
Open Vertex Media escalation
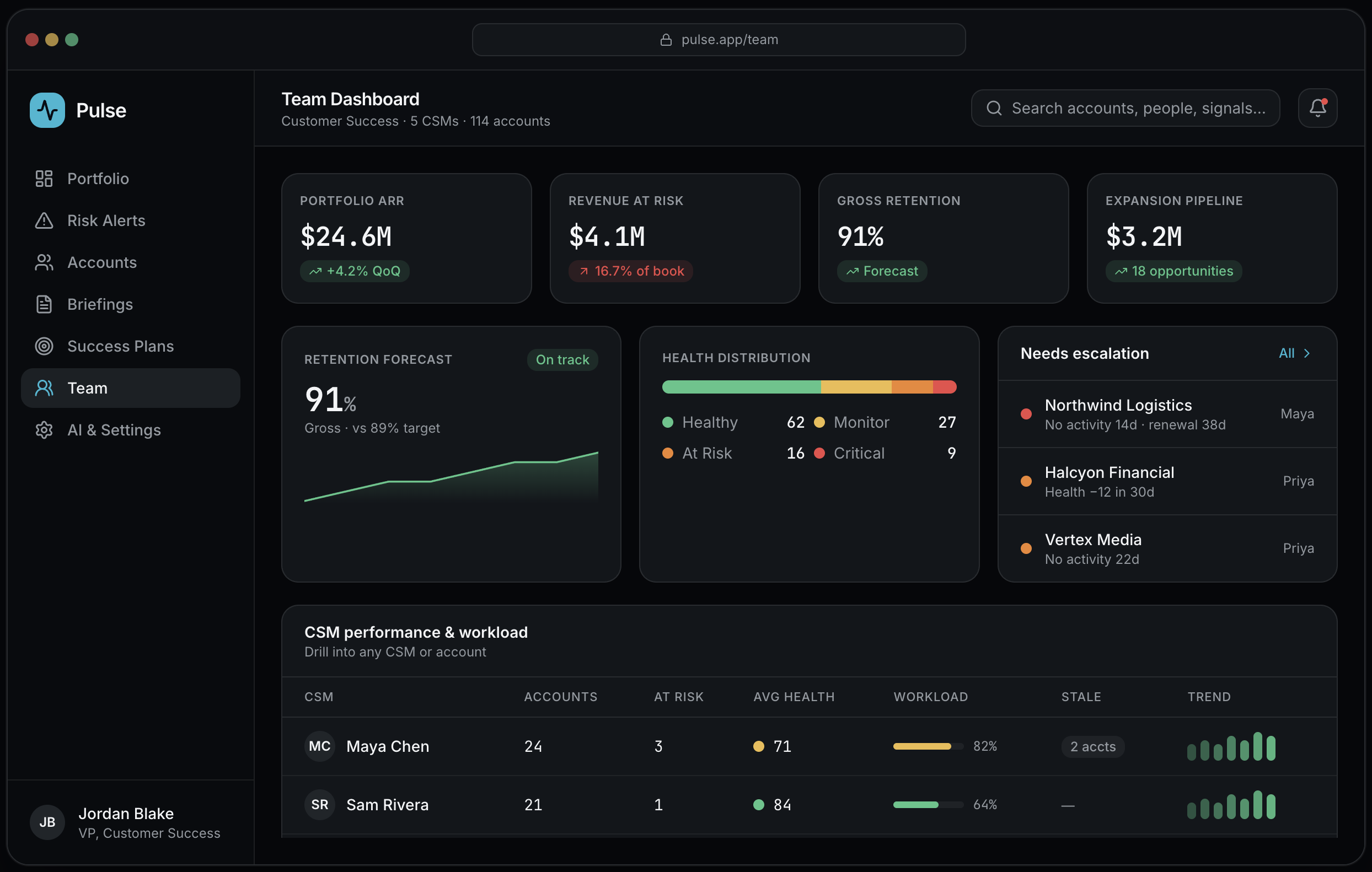tap(1167, 548)
